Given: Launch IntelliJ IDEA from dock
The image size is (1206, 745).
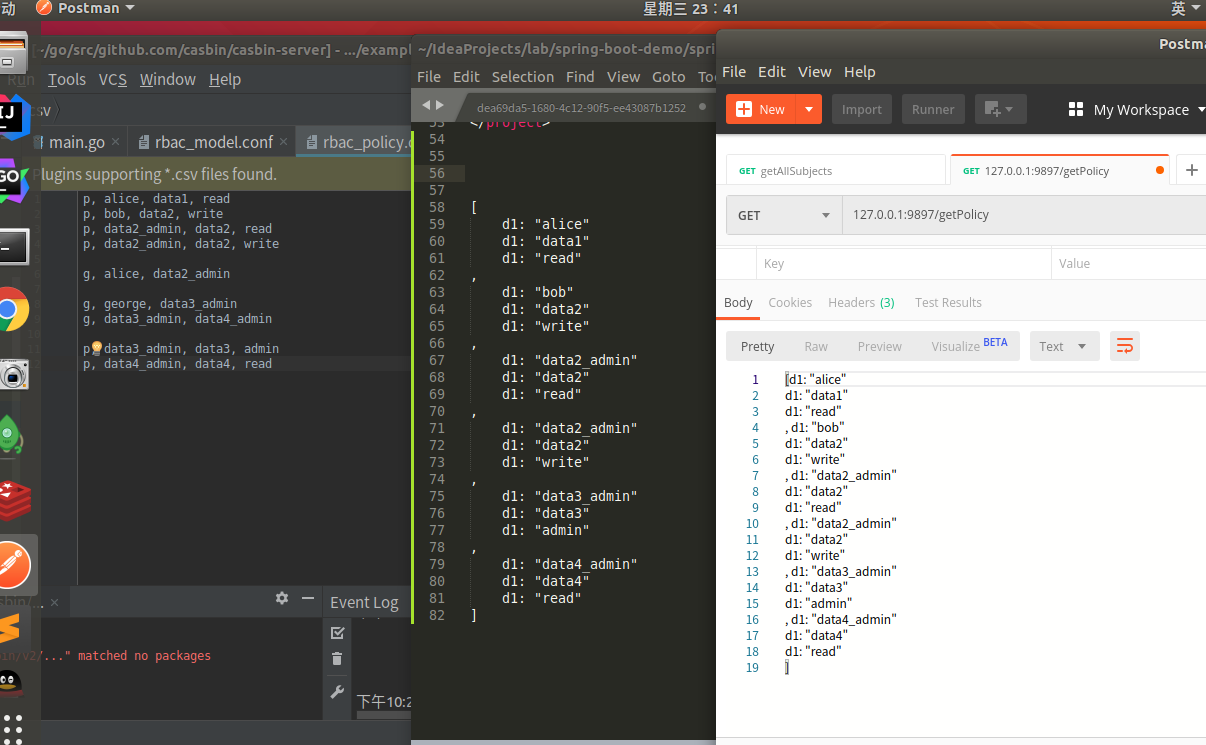Looking at the screenshot, I should [x=12, y=118].
